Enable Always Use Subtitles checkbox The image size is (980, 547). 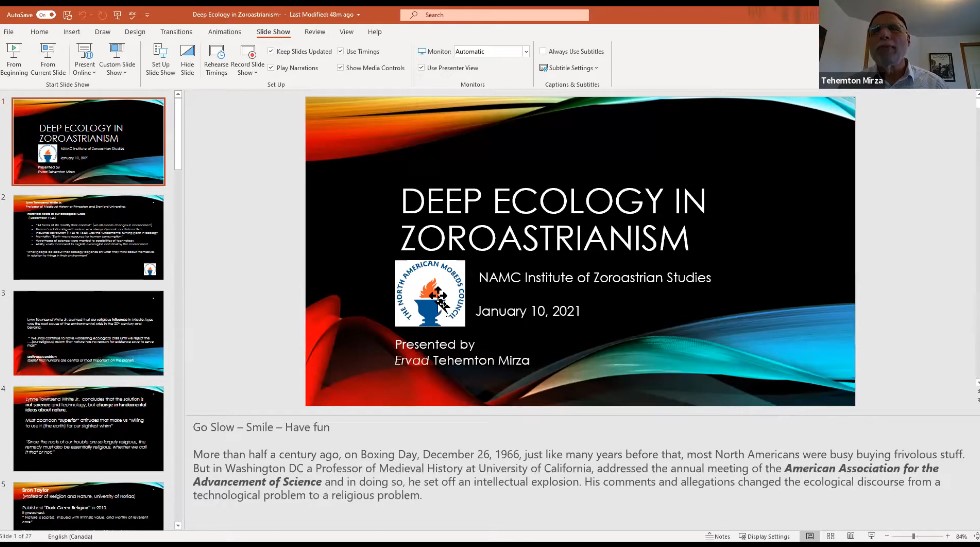click(x=542, y=51)
